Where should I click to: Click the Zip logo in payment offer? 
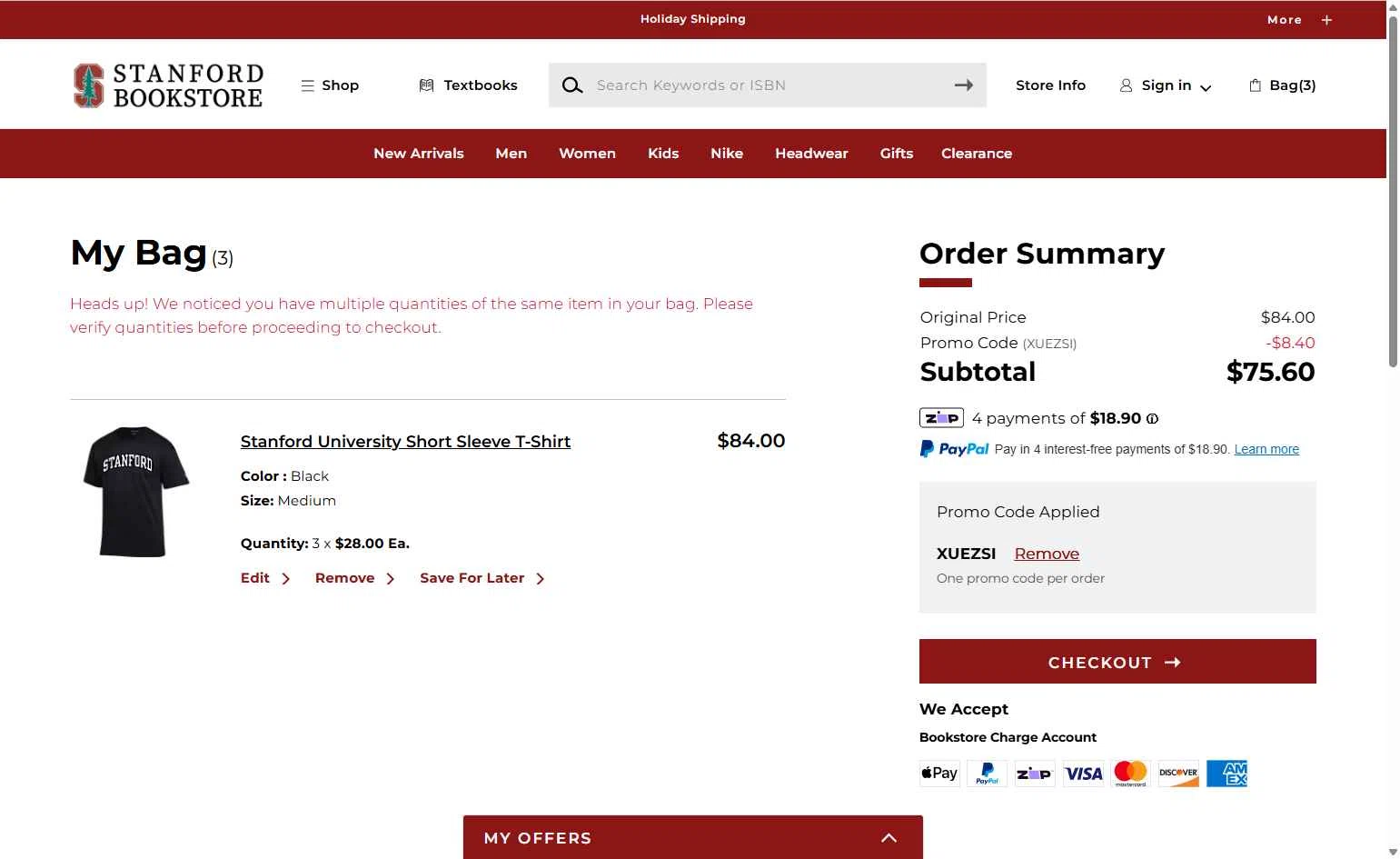point(941,418)
